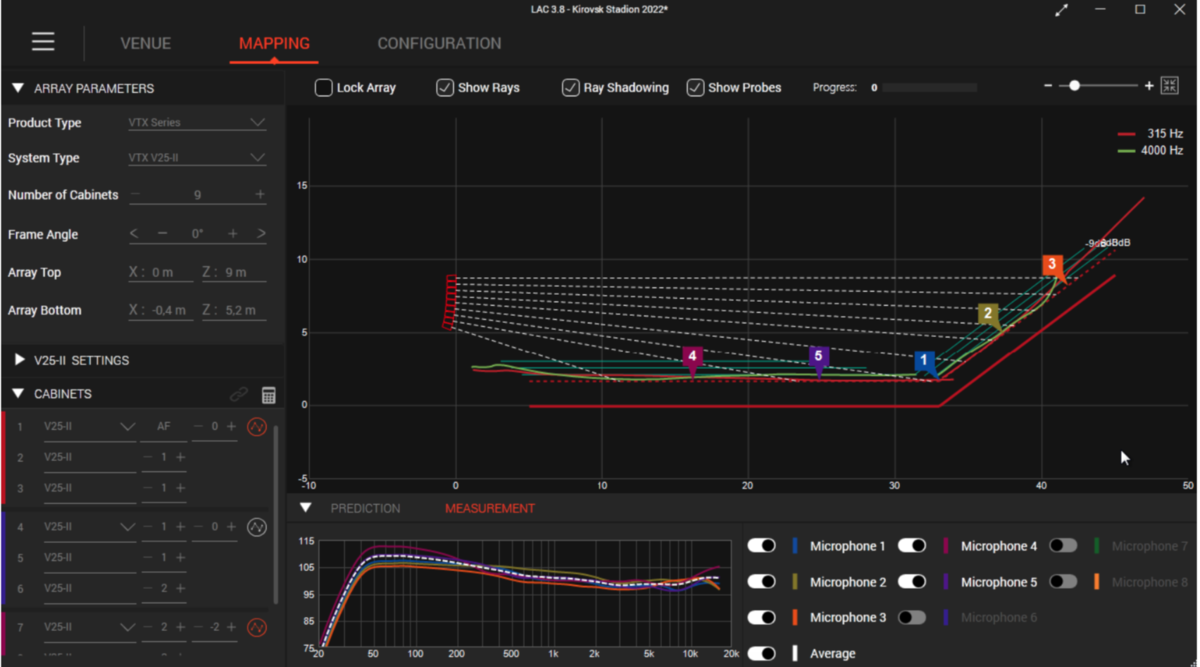Screen dimensions: 1200x667
Task: Select probe marker 2 on the map
Action: [x=988, y=316]
